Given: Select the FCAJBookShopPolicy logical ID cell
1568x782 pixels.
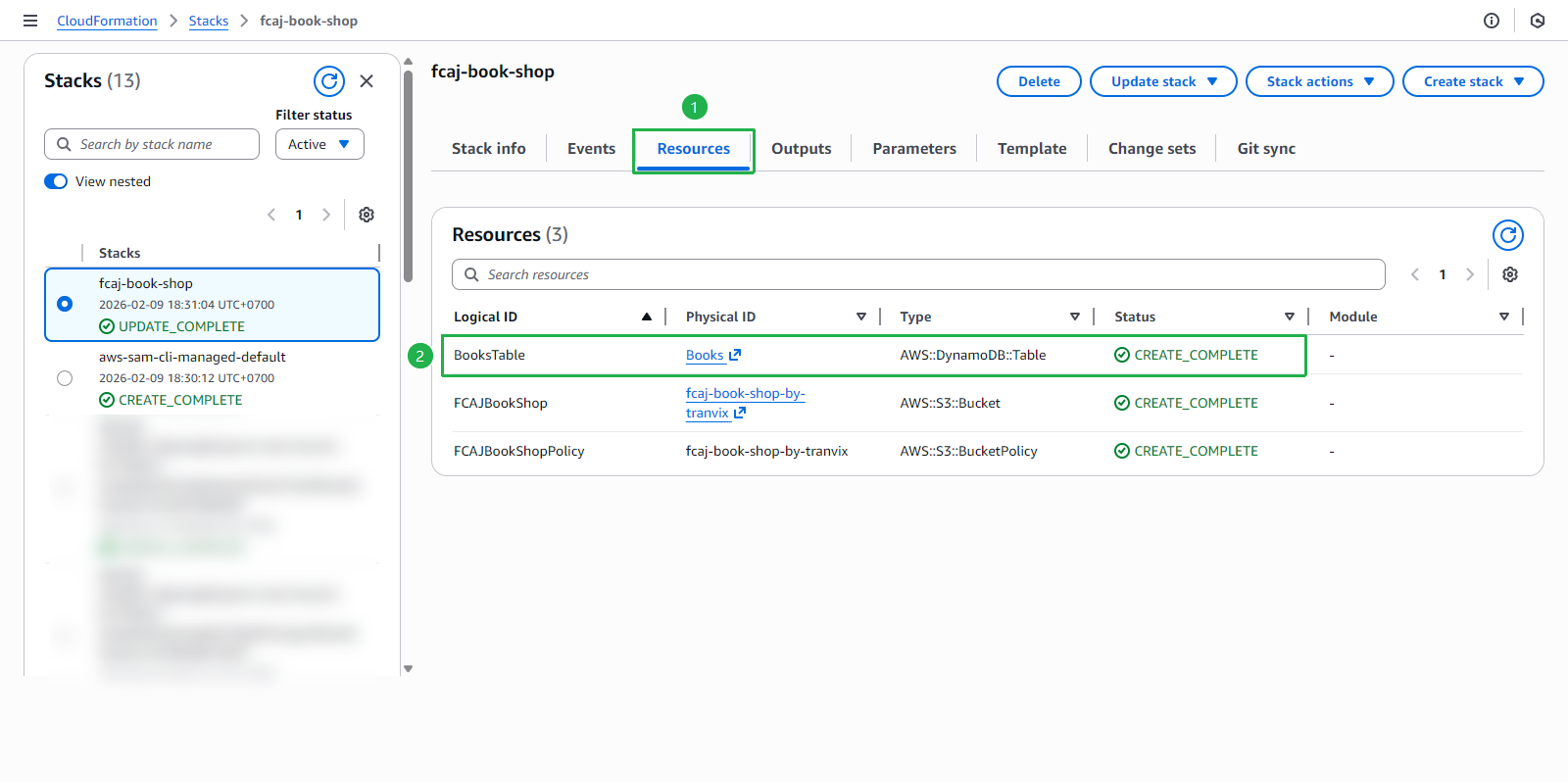Looking at the screenshot, I should [x=519, y=451].
